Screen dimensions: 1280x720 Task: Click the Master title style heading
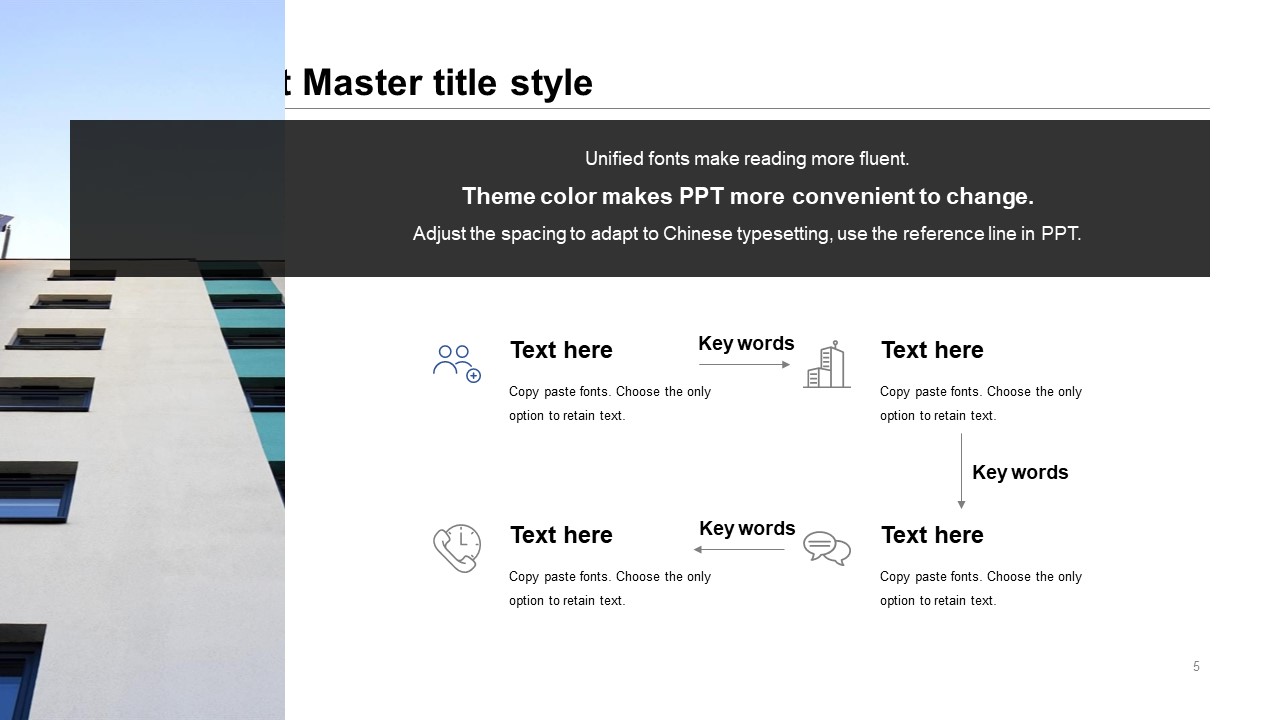coord(440,83)
